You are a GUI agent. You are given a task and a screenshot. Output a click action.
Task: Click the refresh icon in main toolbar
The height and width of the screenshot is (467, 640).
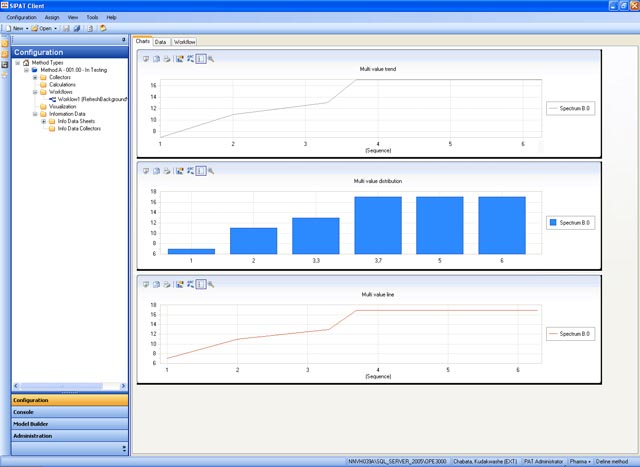[102, 28]
